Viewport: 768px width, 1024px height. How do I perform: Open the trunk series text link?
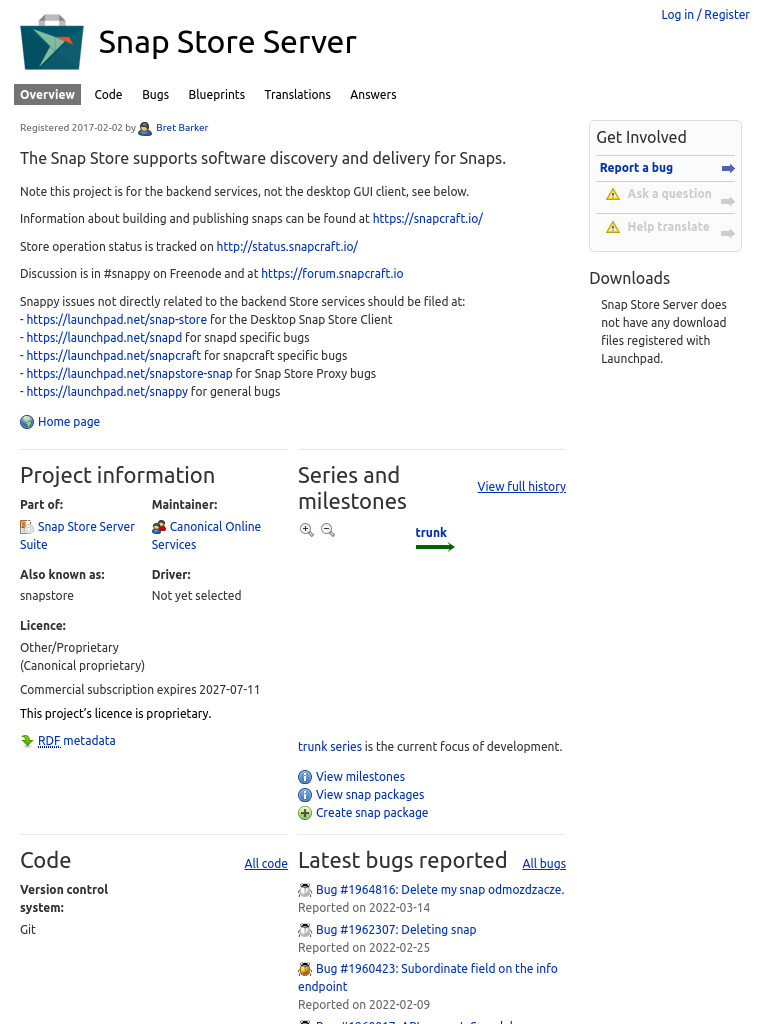330,746
